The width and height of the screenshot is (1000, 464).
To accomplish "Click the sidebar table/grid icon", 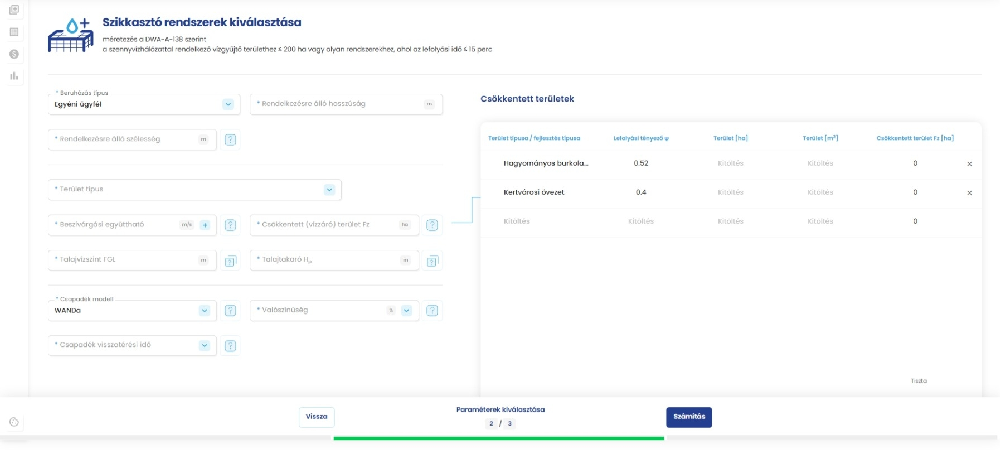I will coord(14,32).
